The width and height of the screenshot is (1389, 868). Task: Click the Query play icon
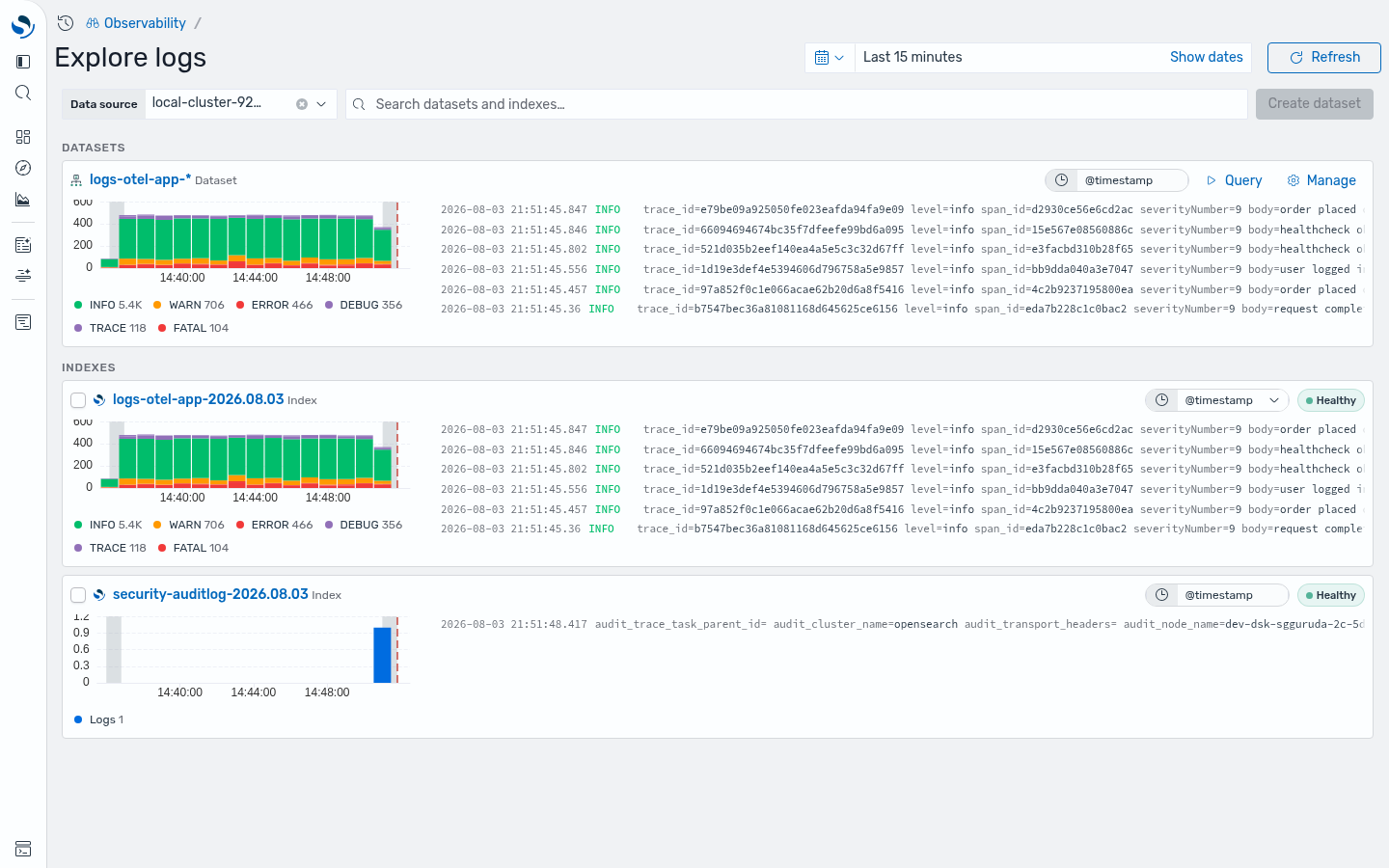click(1212, 180)
